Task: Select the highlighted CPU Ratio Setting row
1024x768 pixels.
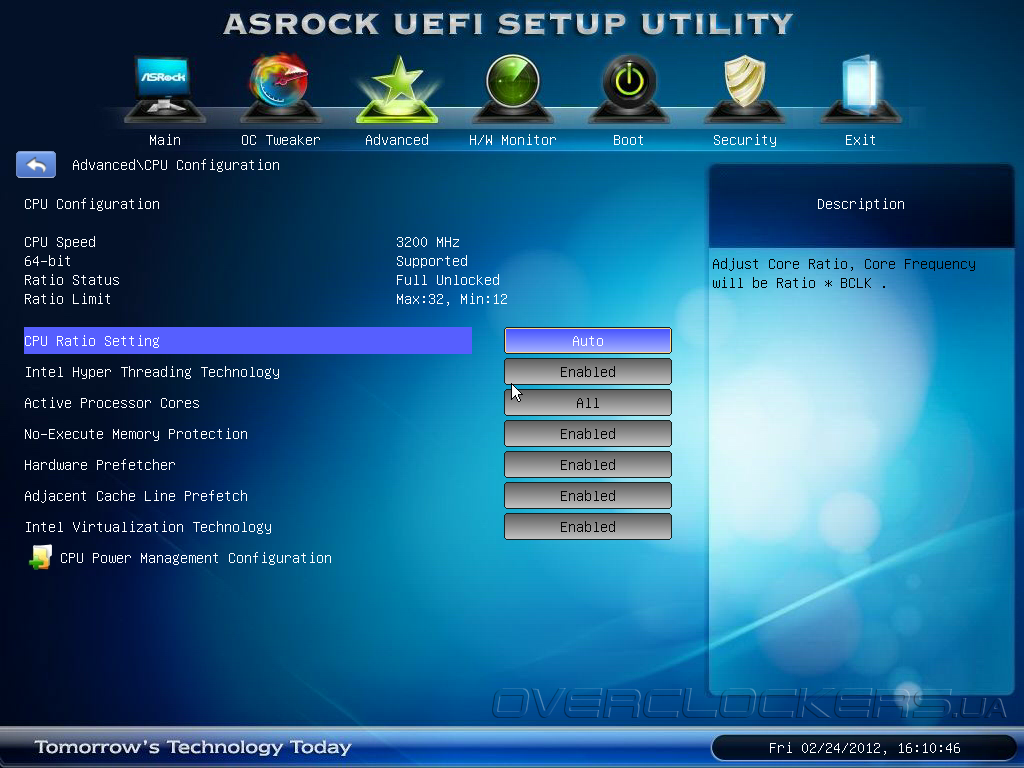Action: (248, 340)
